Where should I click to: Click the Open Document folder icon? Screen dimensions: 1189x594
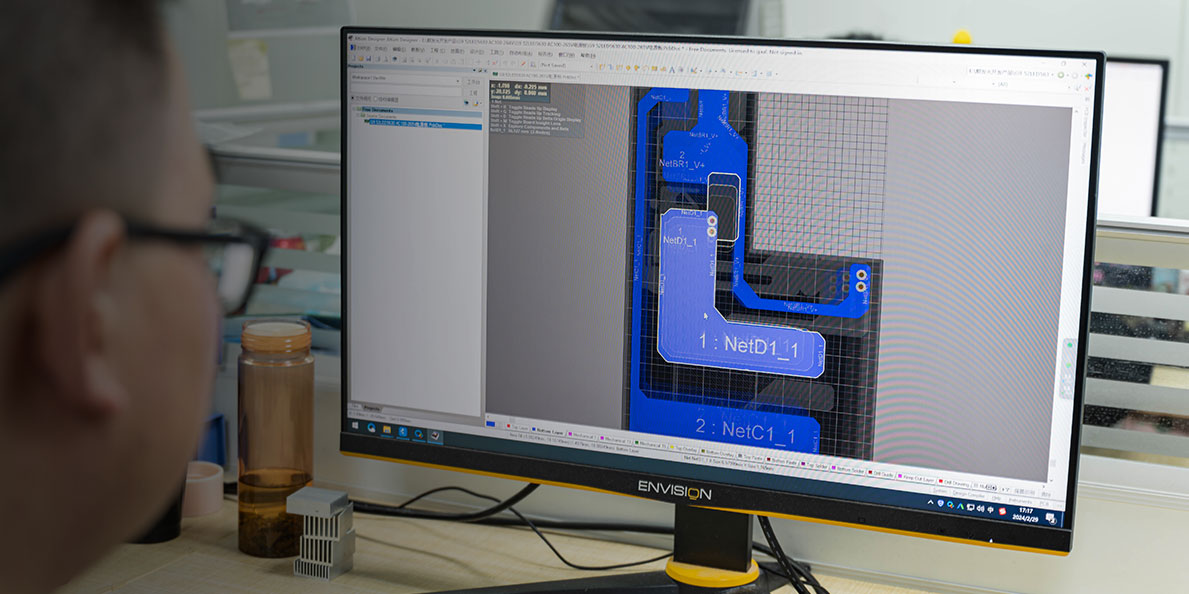[x=361, y=58]
